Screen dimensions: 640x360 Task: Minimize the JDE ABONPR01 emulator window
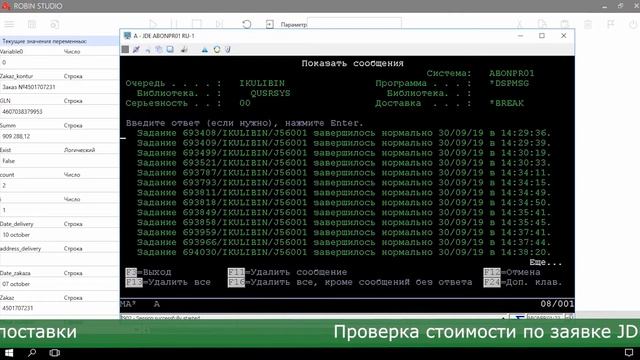[x=520, y=36]
